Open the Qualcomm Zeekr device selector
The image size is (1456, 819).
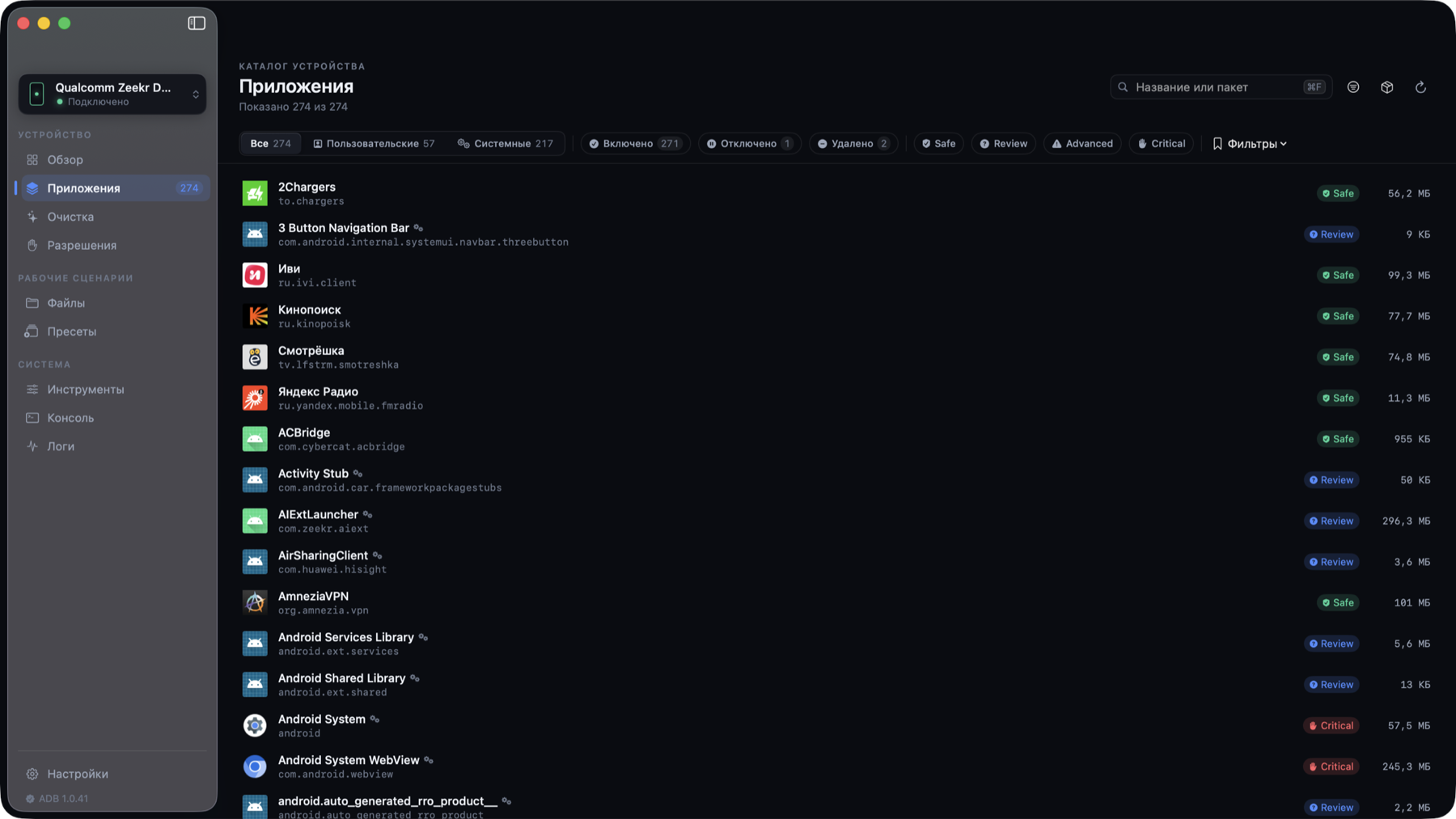(x=112, y=94)
